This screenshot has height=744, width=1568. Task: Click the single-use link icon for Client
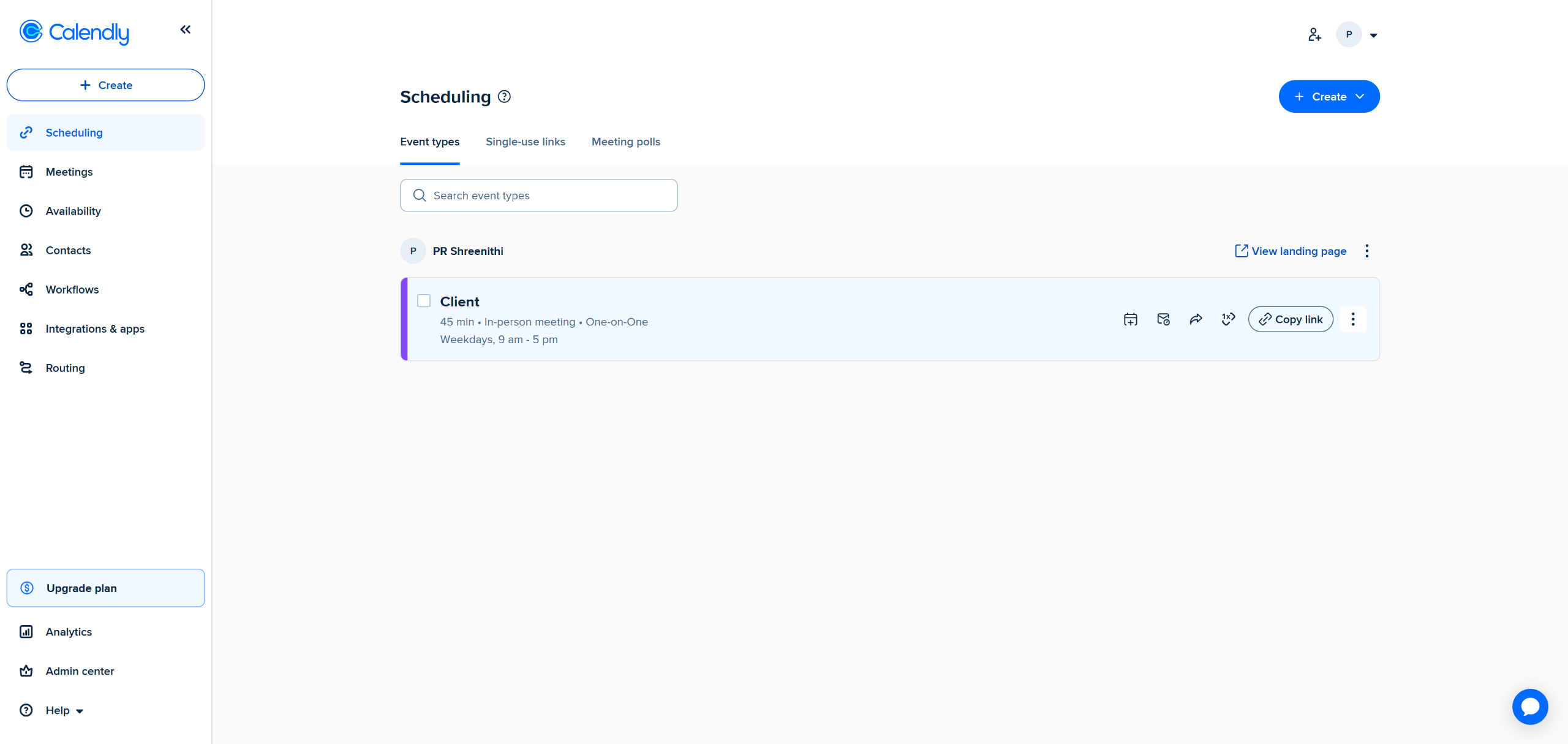click(1228, 319)
